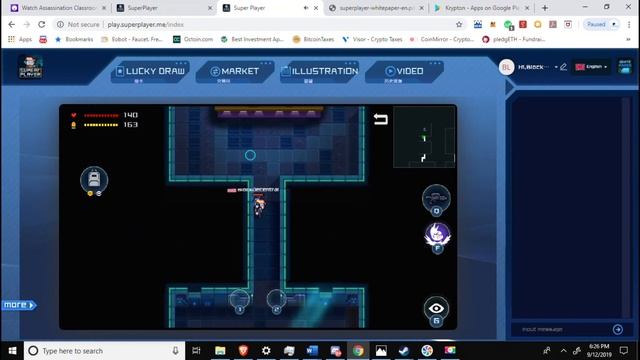Click the robot character avatar icon
Screen dimensions: 640x360
click(x=94, y=180)
